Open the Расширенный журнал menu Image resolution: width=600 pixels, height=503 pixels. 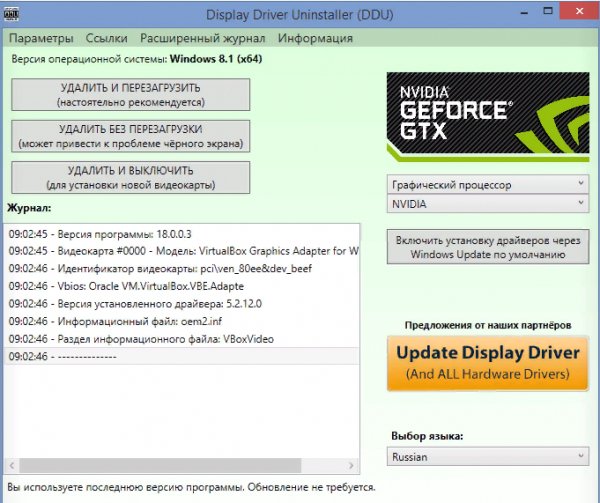(x=202, y=38)
